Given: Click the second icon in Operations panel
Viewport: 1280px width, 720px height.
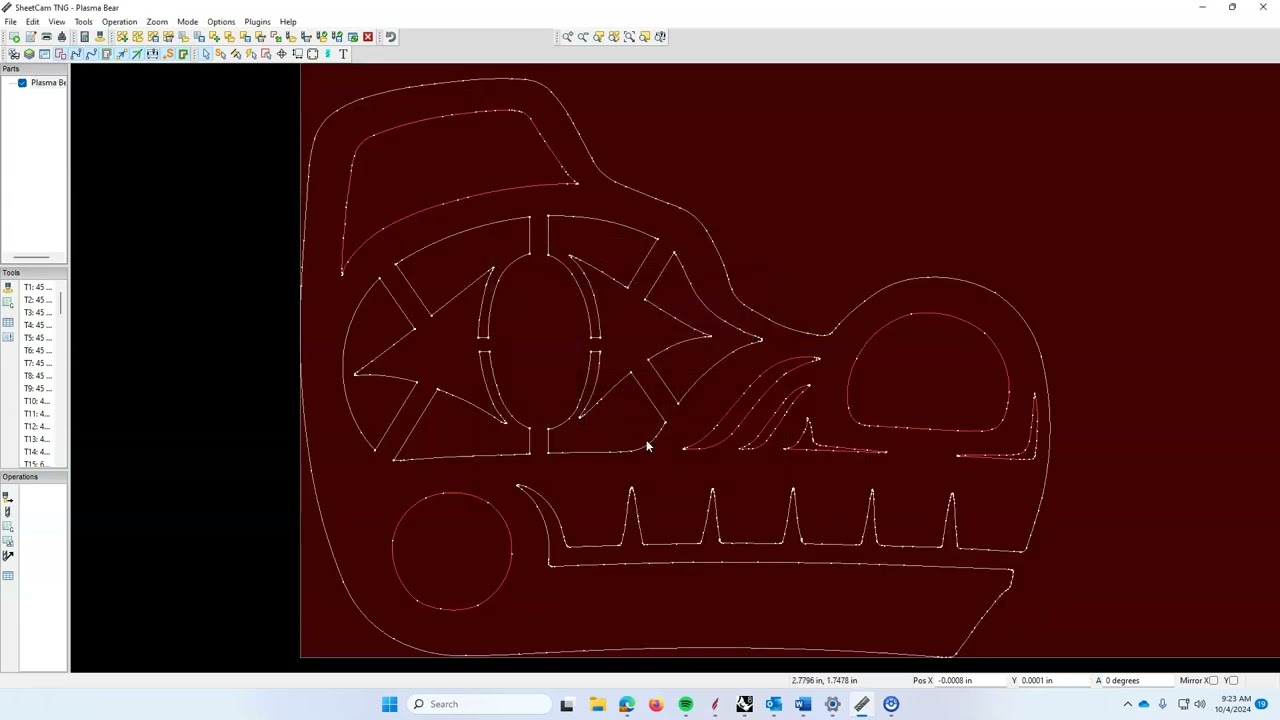Looking at the screenshot, I should [x=8, y=512].
